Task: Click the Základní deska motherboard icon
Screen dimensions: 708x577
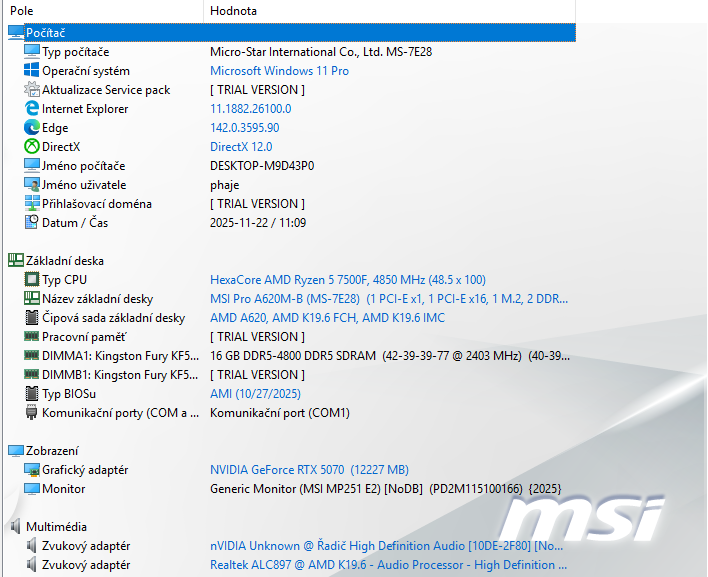Action: pos(16,261)
